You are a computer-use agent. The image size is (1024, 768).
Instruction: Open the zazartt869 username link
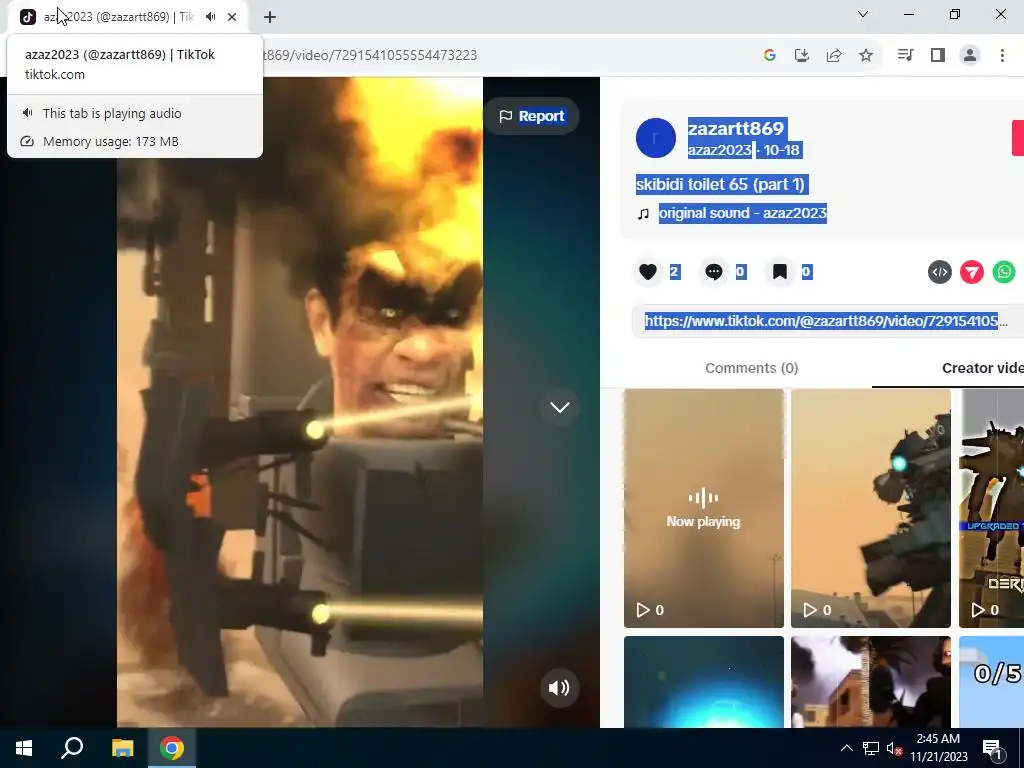coord(735,128)
